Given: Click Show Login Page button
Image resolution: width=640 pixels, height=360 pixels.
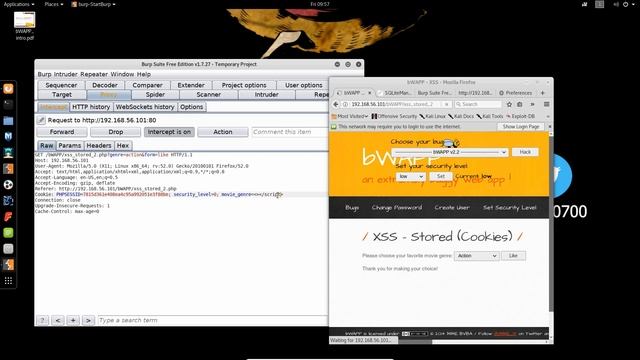Looking at the screenshot, I should pyautogui.click(x=521, y=127).
